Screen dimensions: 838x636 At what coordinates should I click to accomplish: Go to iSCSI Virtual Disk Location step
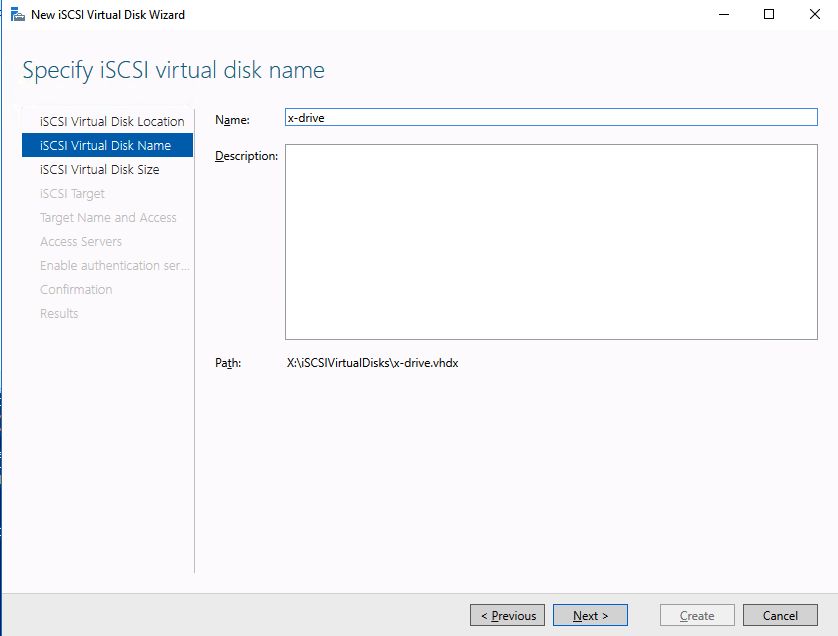click(x=112, y=121)
